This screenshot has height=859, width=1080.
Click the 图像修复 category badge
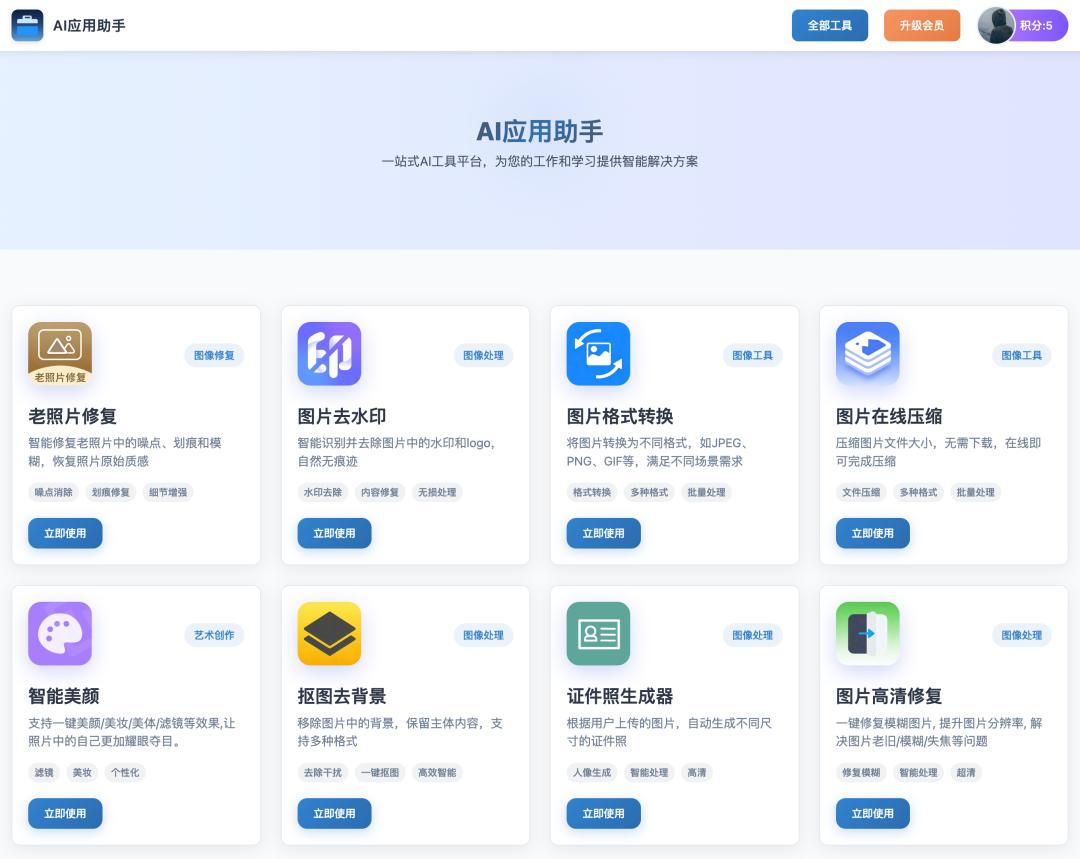click(x=214, y=355)
